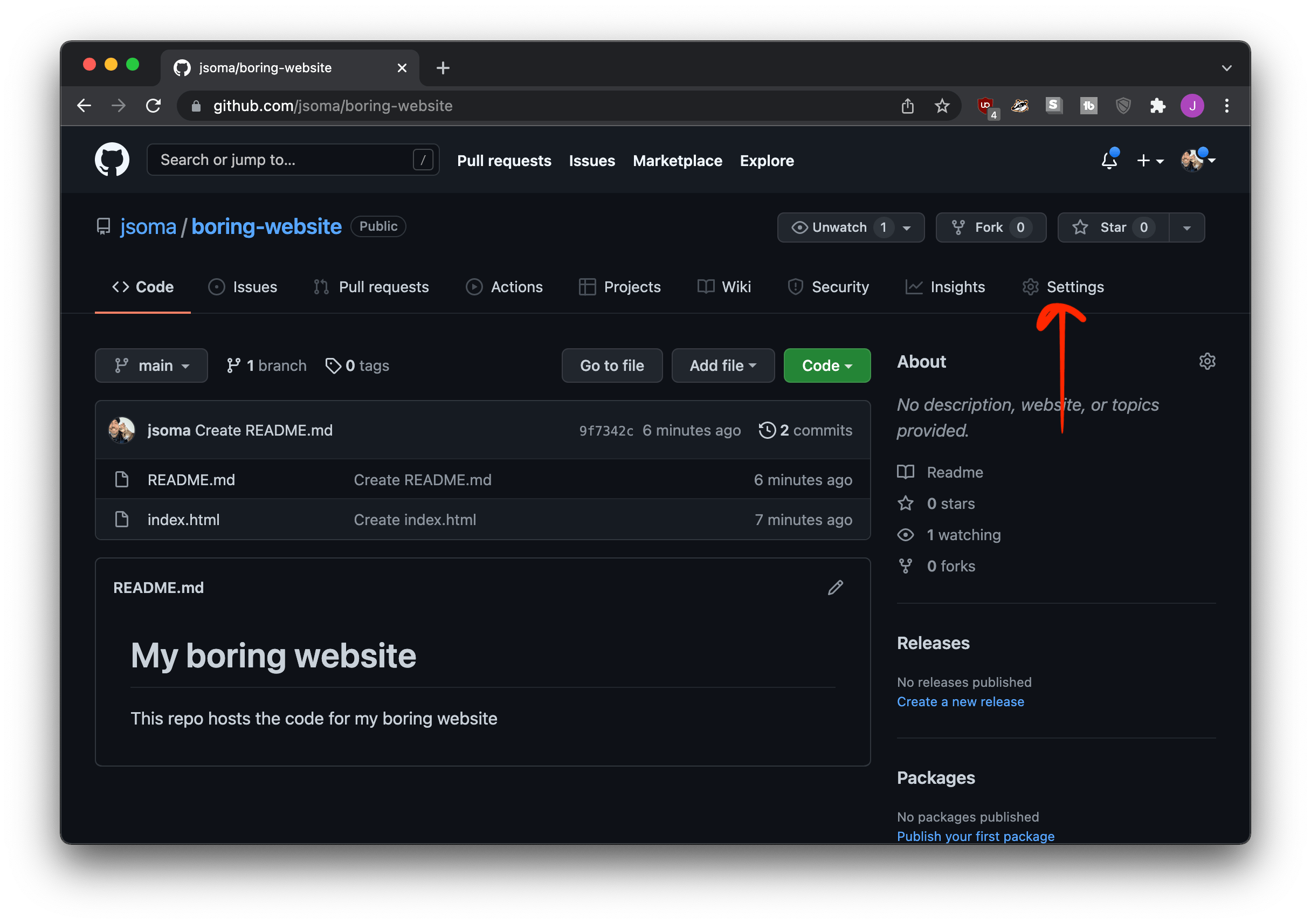Follow the Create a new release link
Screen dimensions: 1311x924
(x=960, y=702)
